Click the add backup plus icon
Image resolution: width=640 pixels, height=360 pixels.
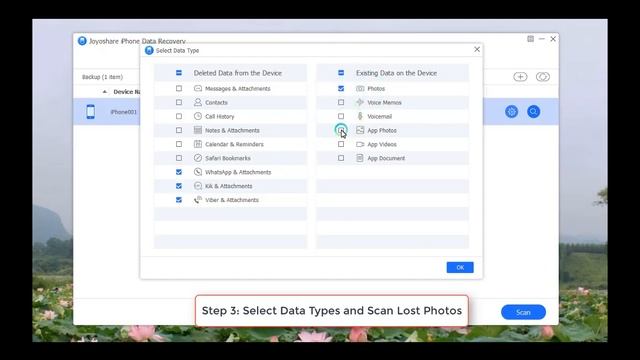coord(520,77)
